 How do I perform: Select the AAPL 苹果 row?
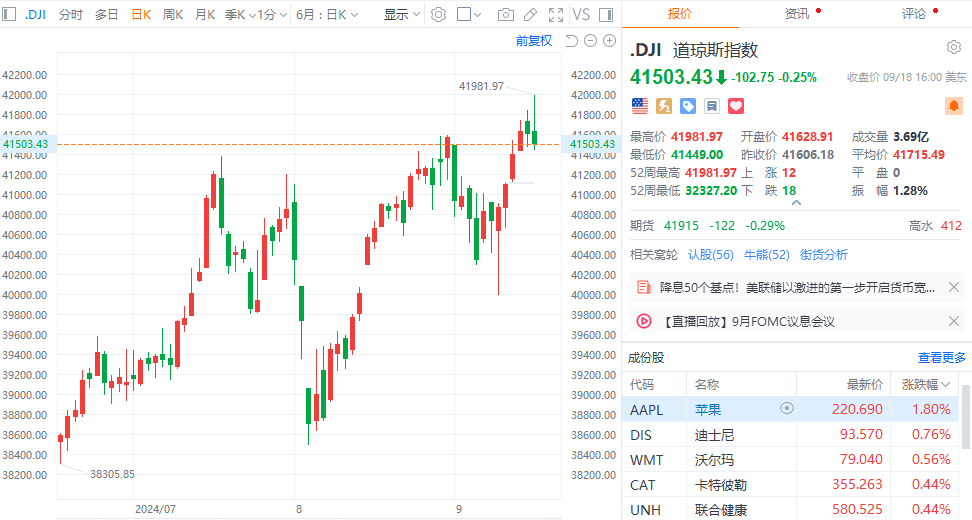tap(791, 410)
